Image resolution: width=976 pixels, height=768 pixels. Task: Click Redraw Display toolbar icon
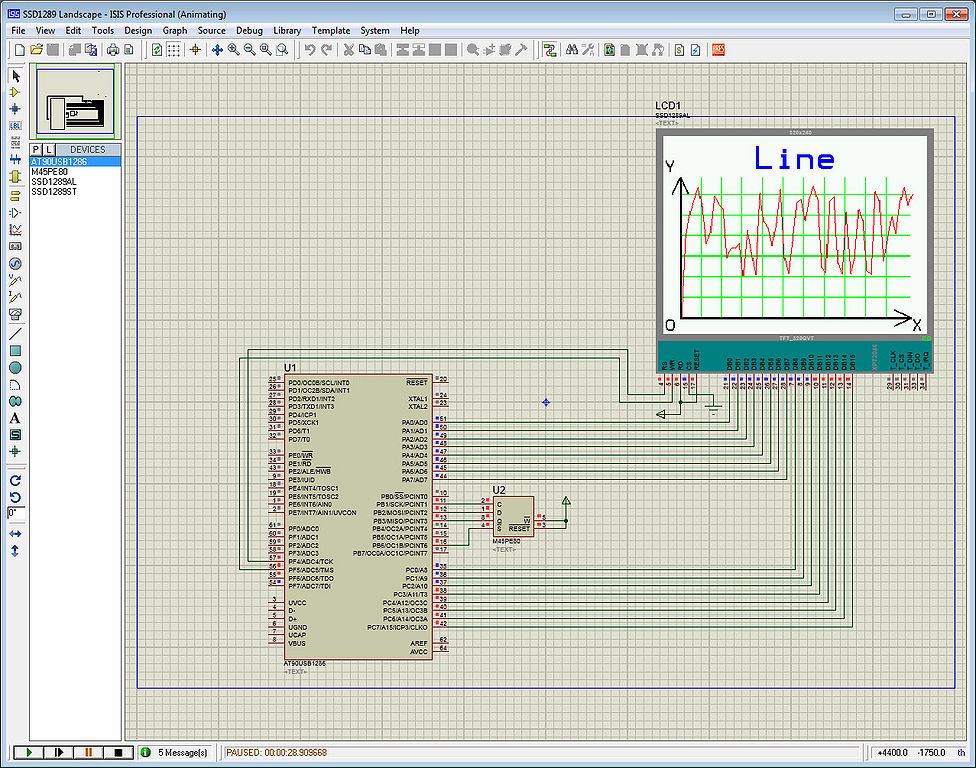pyautogui.click(x=157, y=50)
